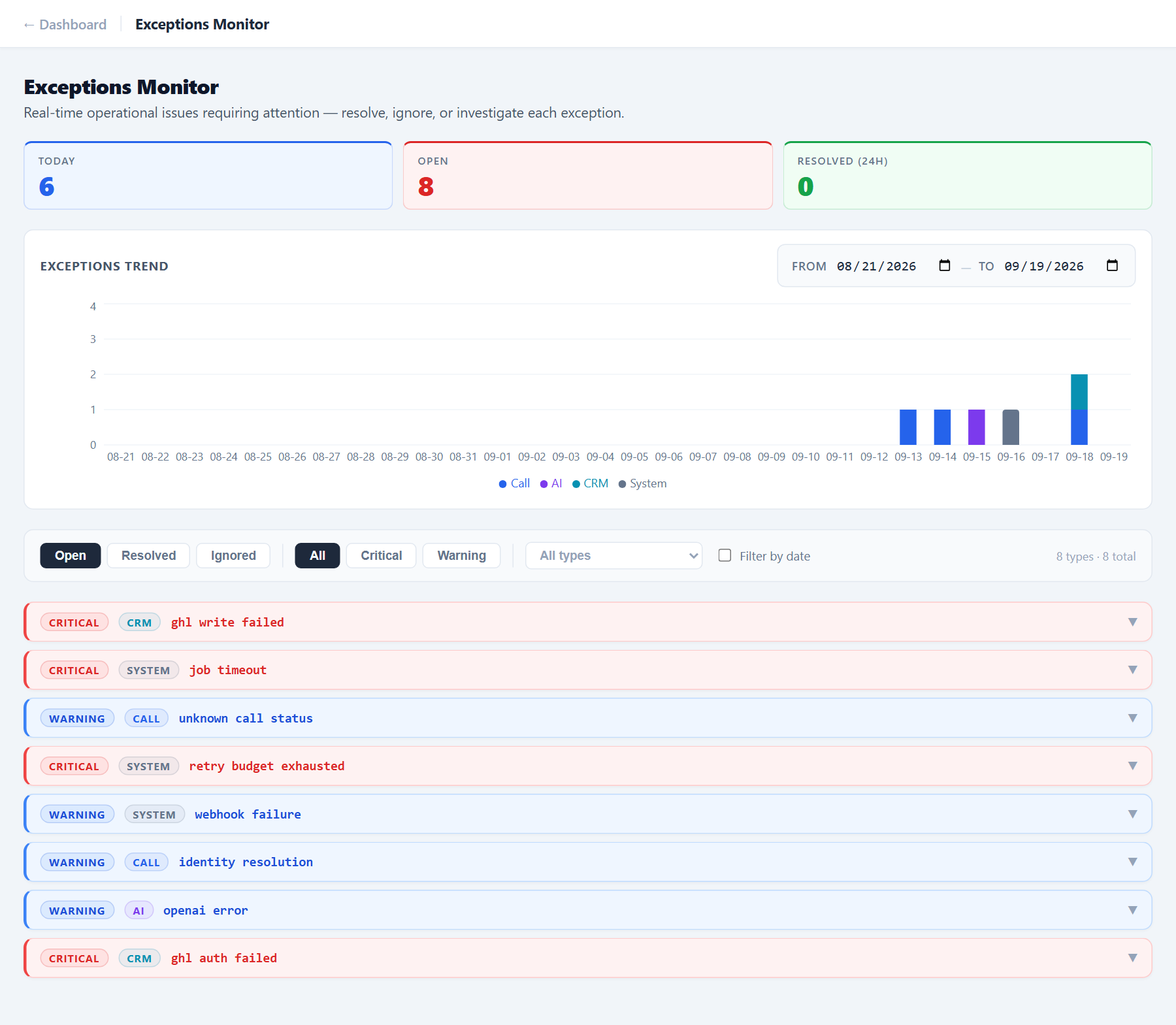Toggle the Filter by date checkbox

click(x=725, y=555)
